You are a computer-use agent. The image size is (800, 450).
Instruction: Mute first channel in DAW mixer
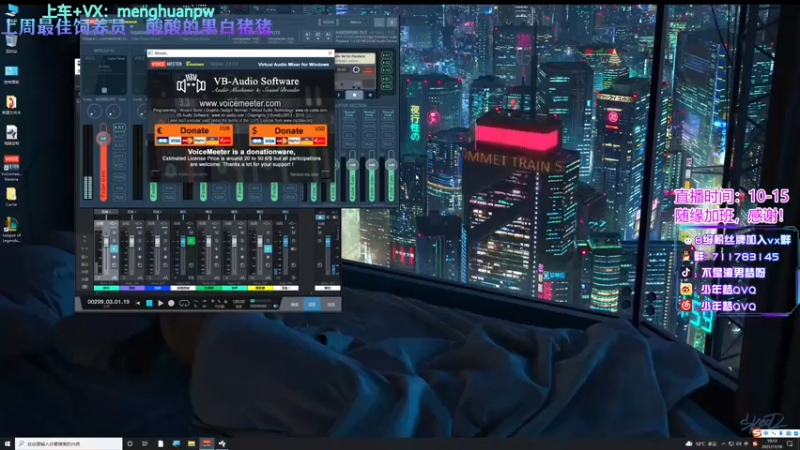[x=114, y=233]
